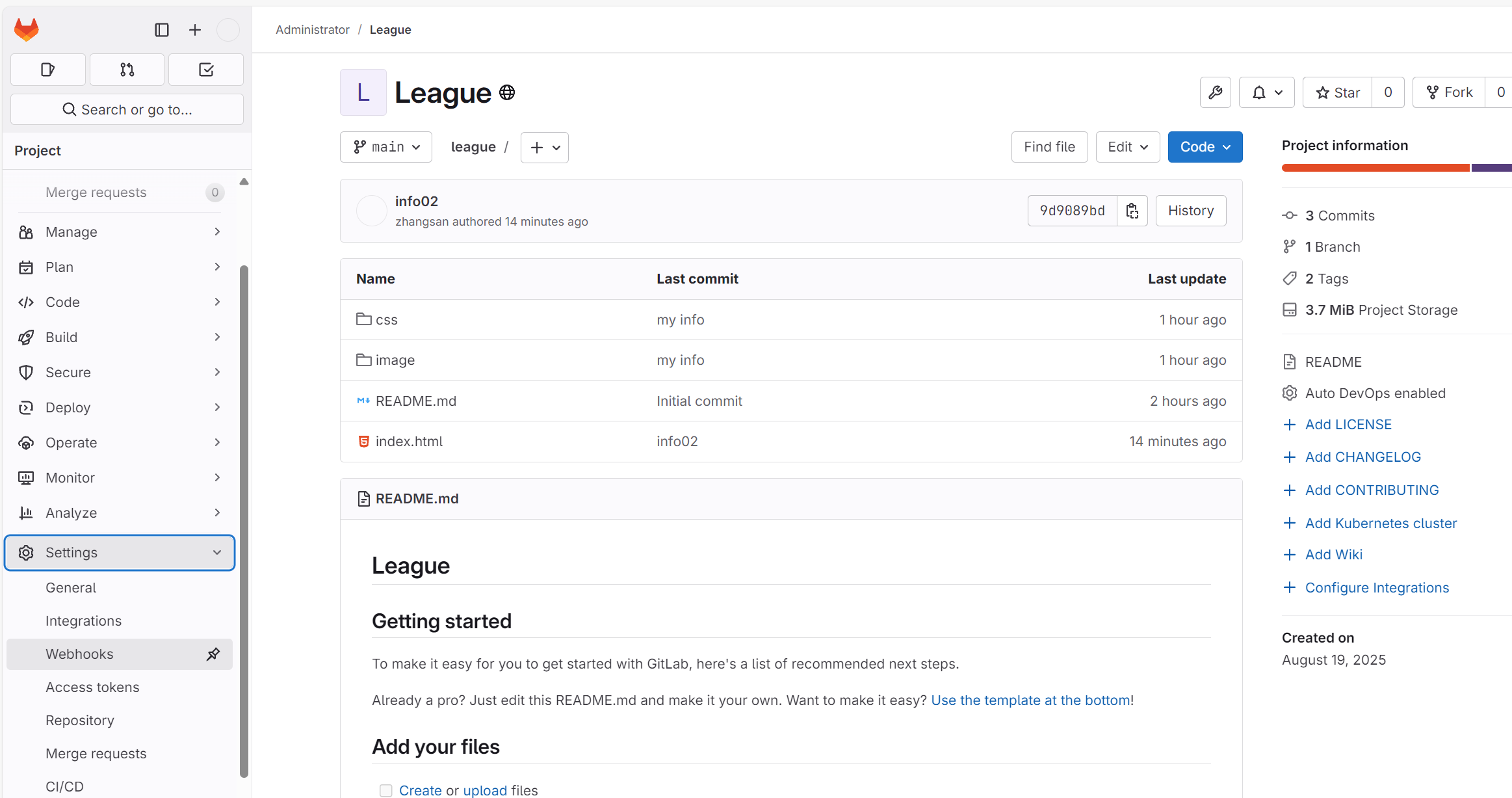This screenshot has width=1512, height=798.
Task: Collapse the Settings section chevron
Action: pos(217,553)
